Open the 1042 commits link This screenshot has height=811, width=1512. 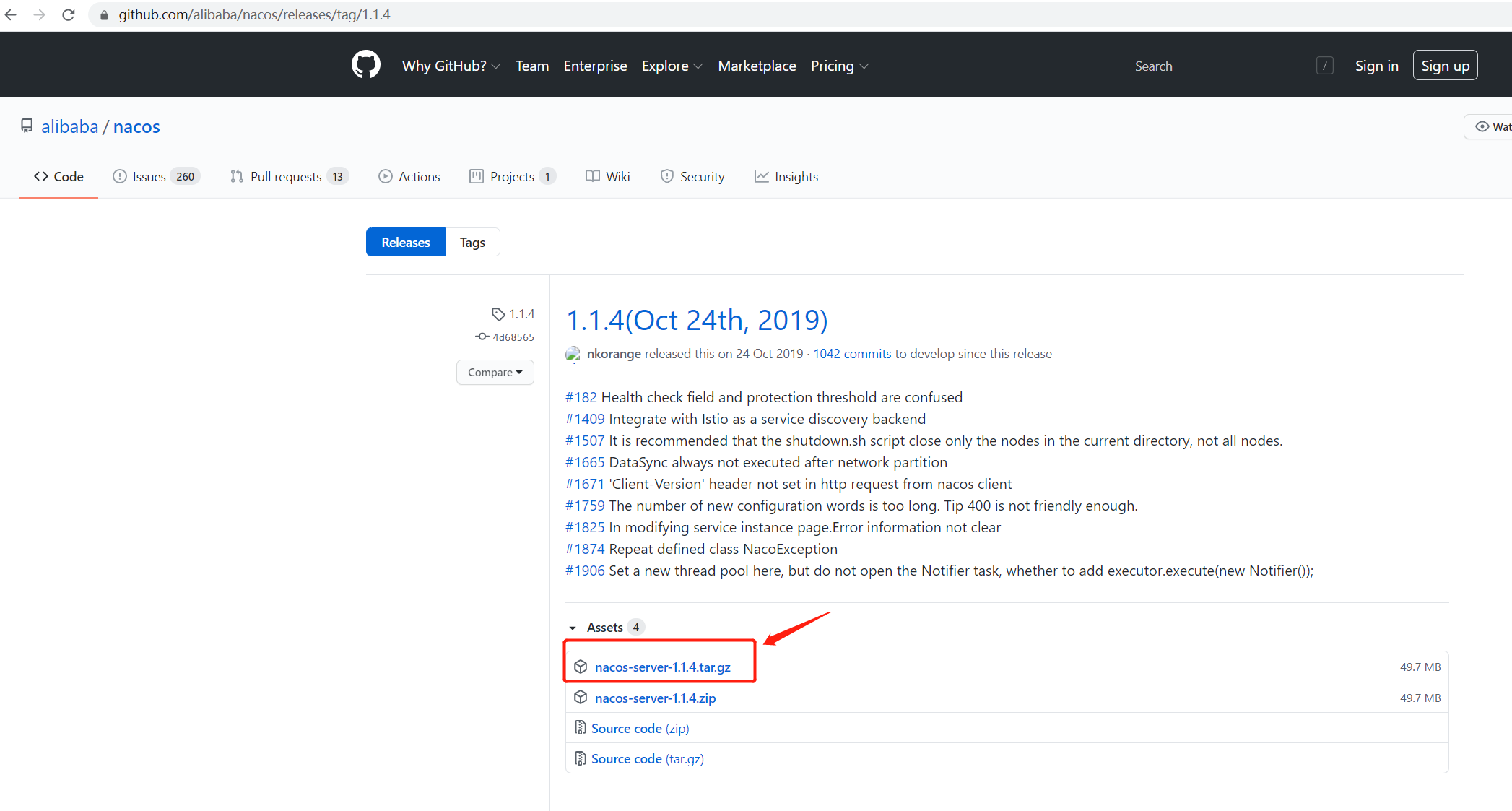click(x=852, y=354)
